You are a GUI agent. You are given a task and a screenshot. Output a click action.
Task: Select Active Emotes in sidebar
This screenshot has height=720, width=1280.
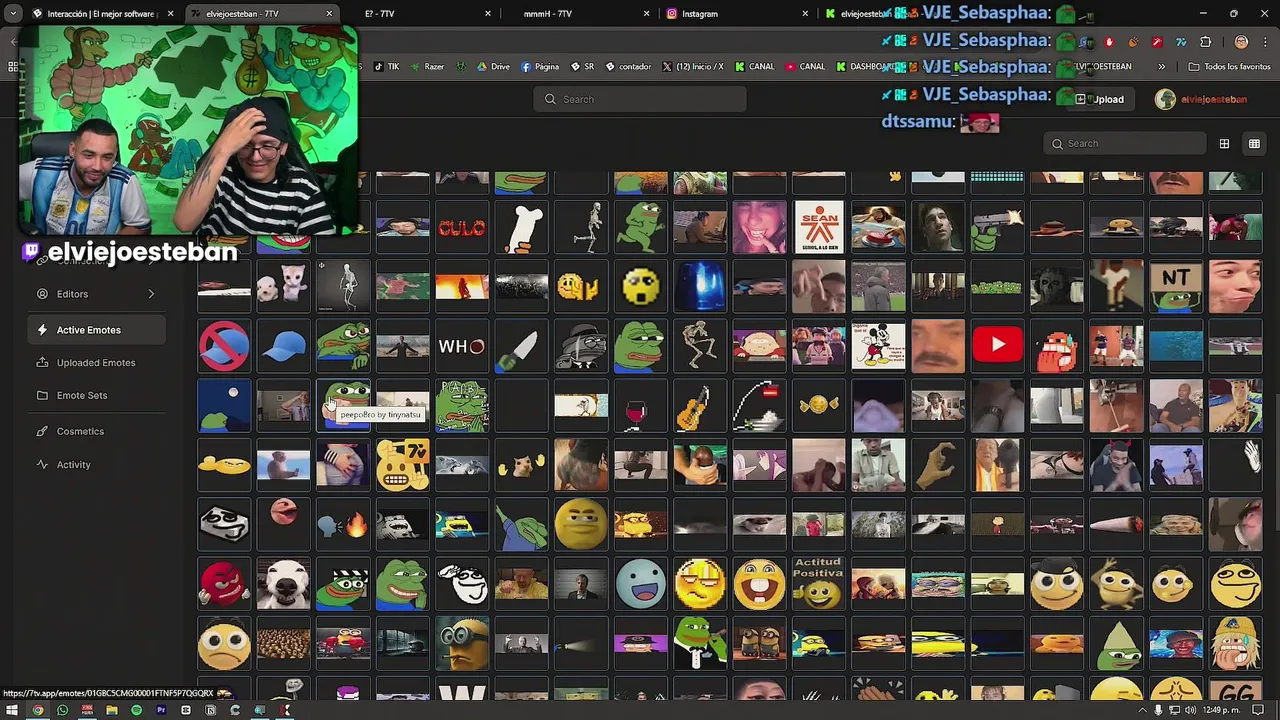(x=96, y=330)
